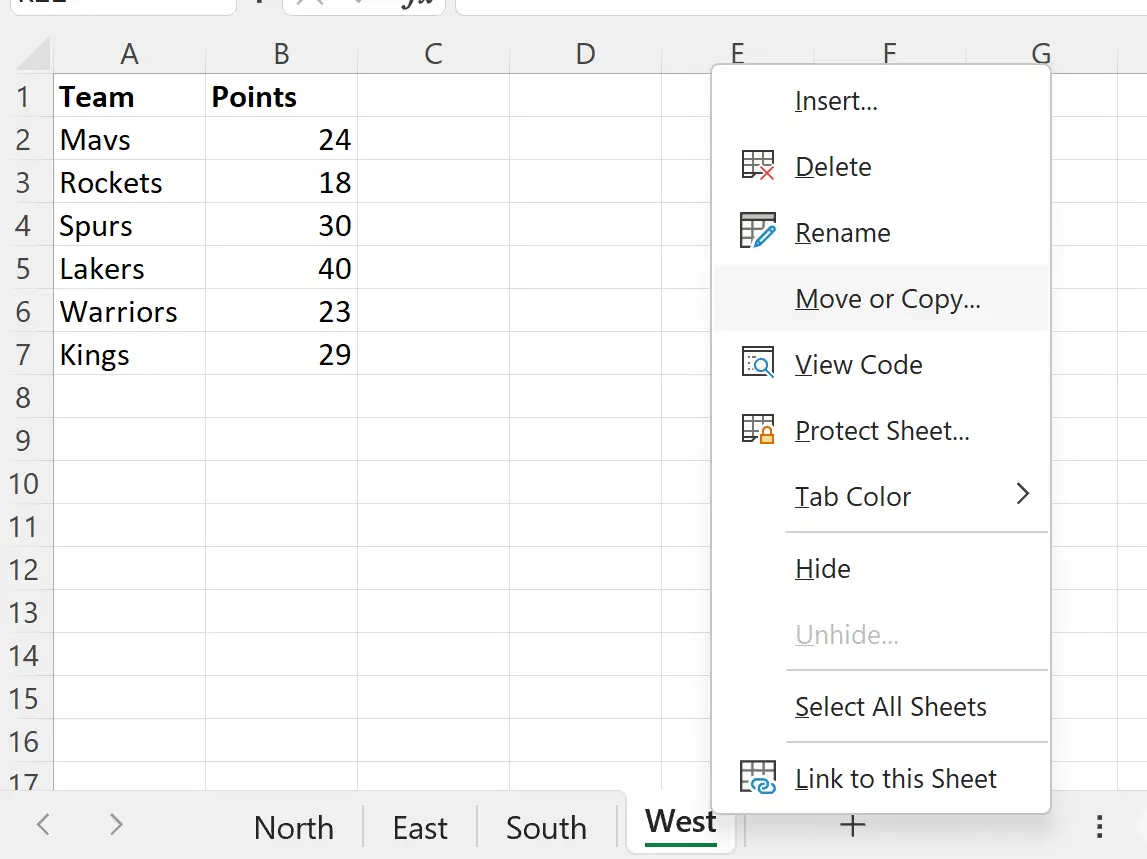
Task: Click the View Code magnifier icon
Action: [x=757, y=364]
